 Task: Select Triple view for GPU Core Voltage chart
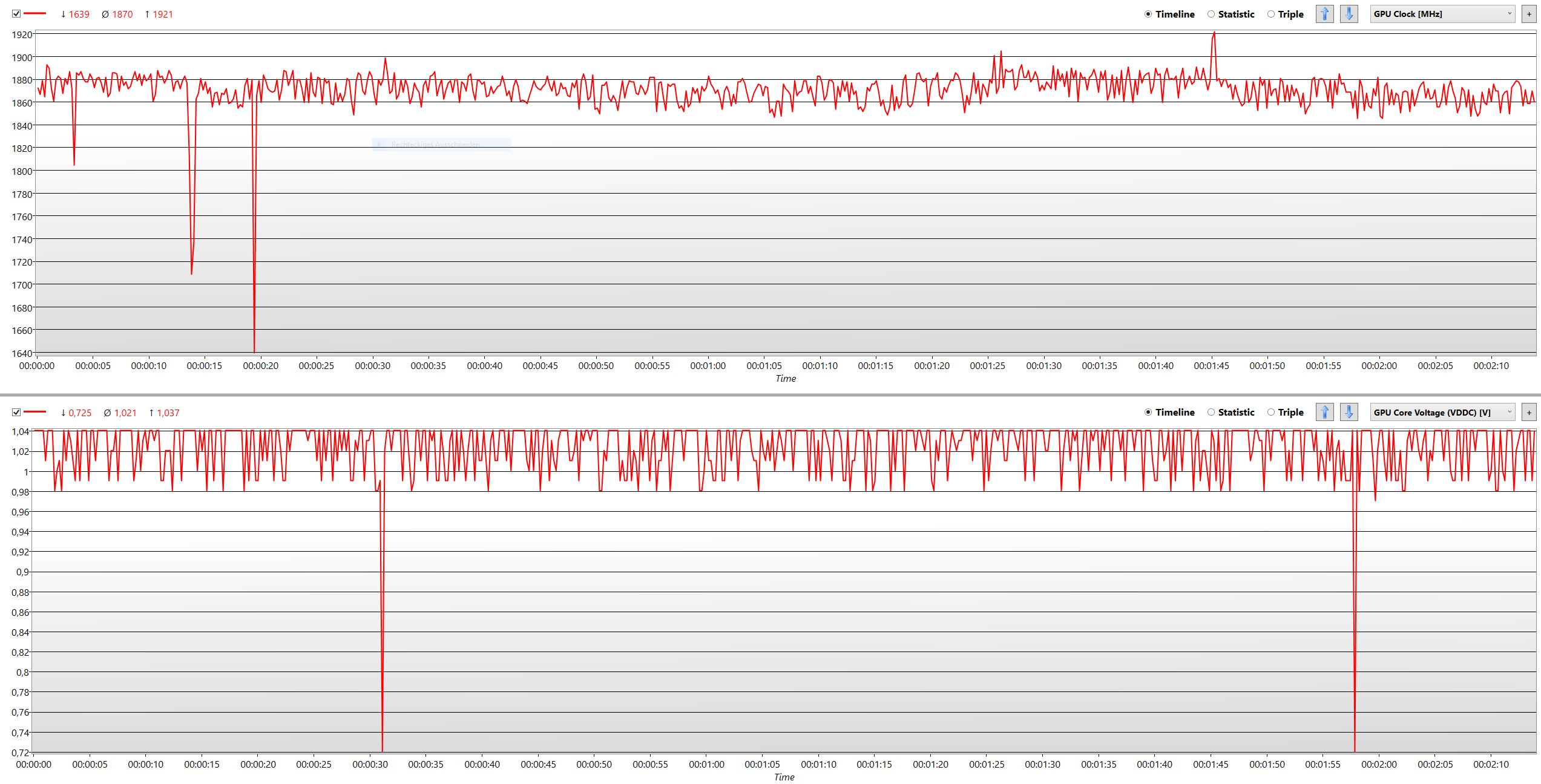1271,413
